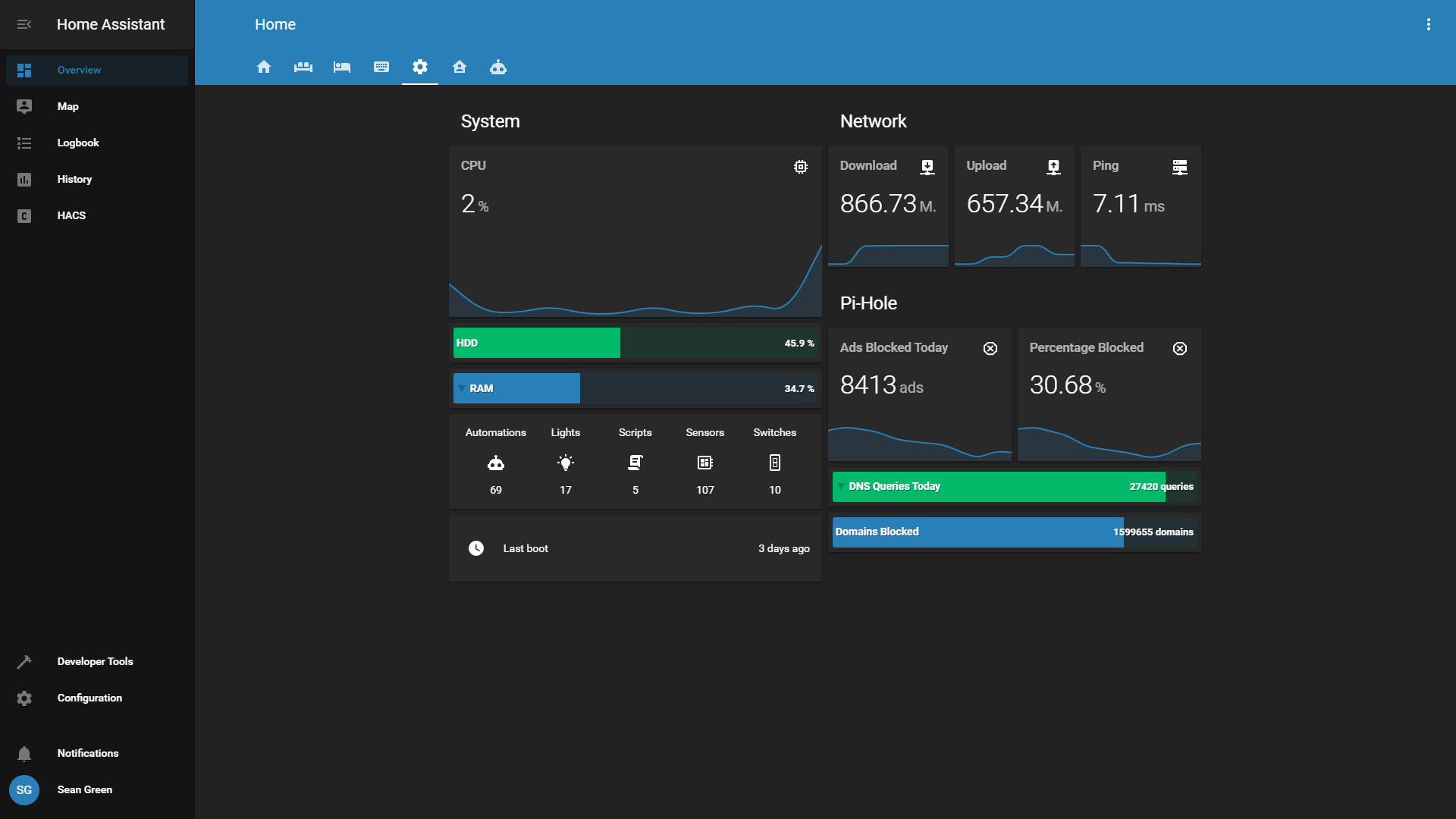Open Notifications panel
Viewport: 1456px width, 819px height.
(97, 753)
